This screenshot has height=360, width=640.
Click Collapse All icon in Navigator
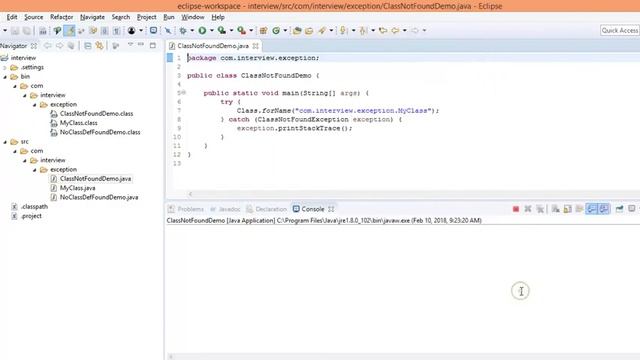tap(88, 46)
